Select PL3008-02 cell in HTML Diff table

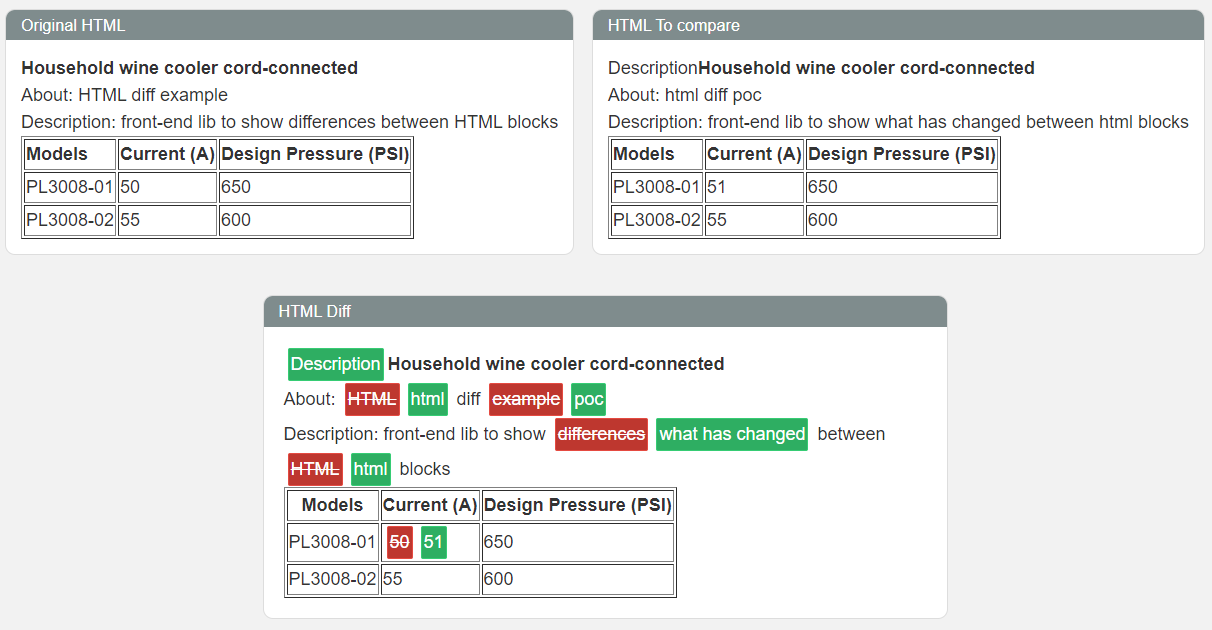pos(333,579)
